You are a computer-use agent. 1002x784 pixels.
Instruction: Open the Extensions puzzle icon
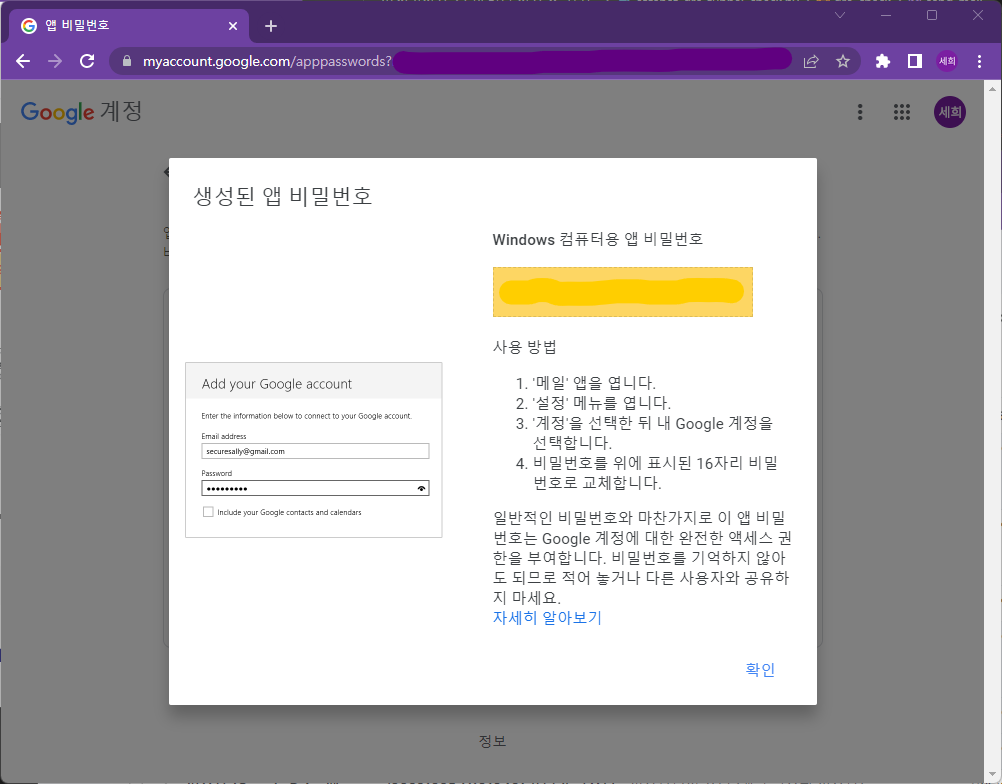(883, 61)
